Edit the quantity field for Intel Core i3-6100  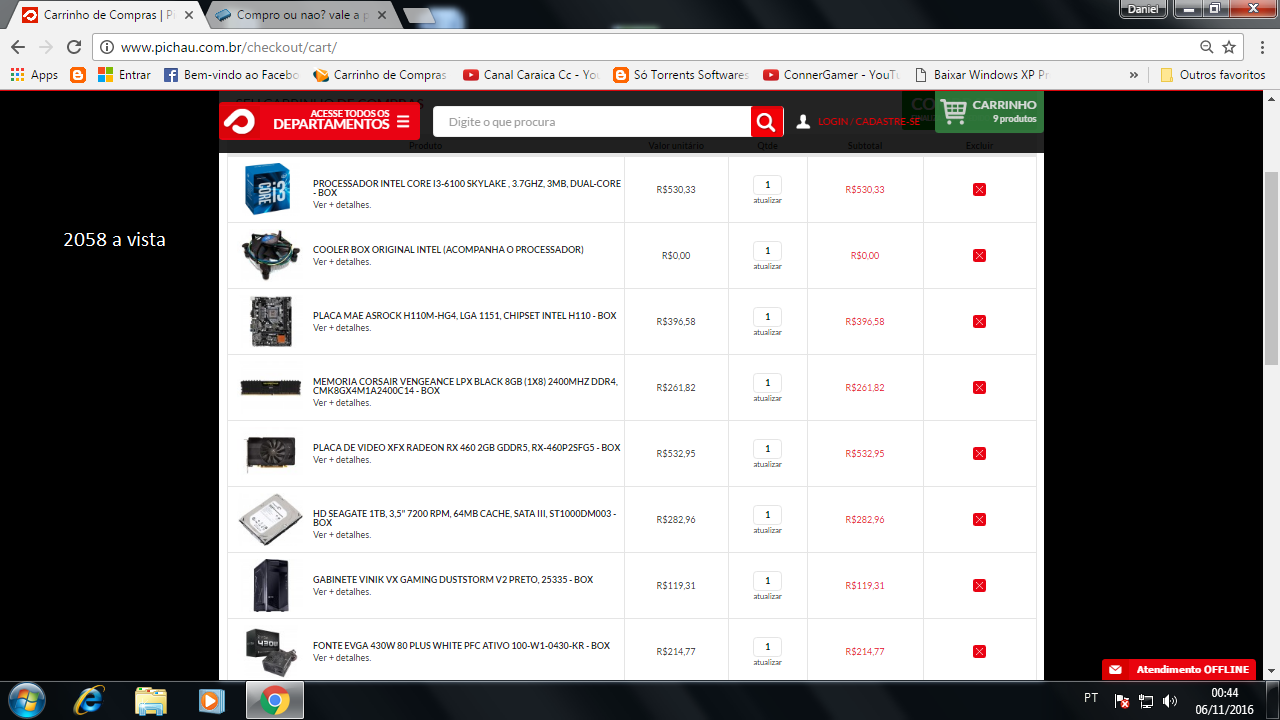[768, 184]
